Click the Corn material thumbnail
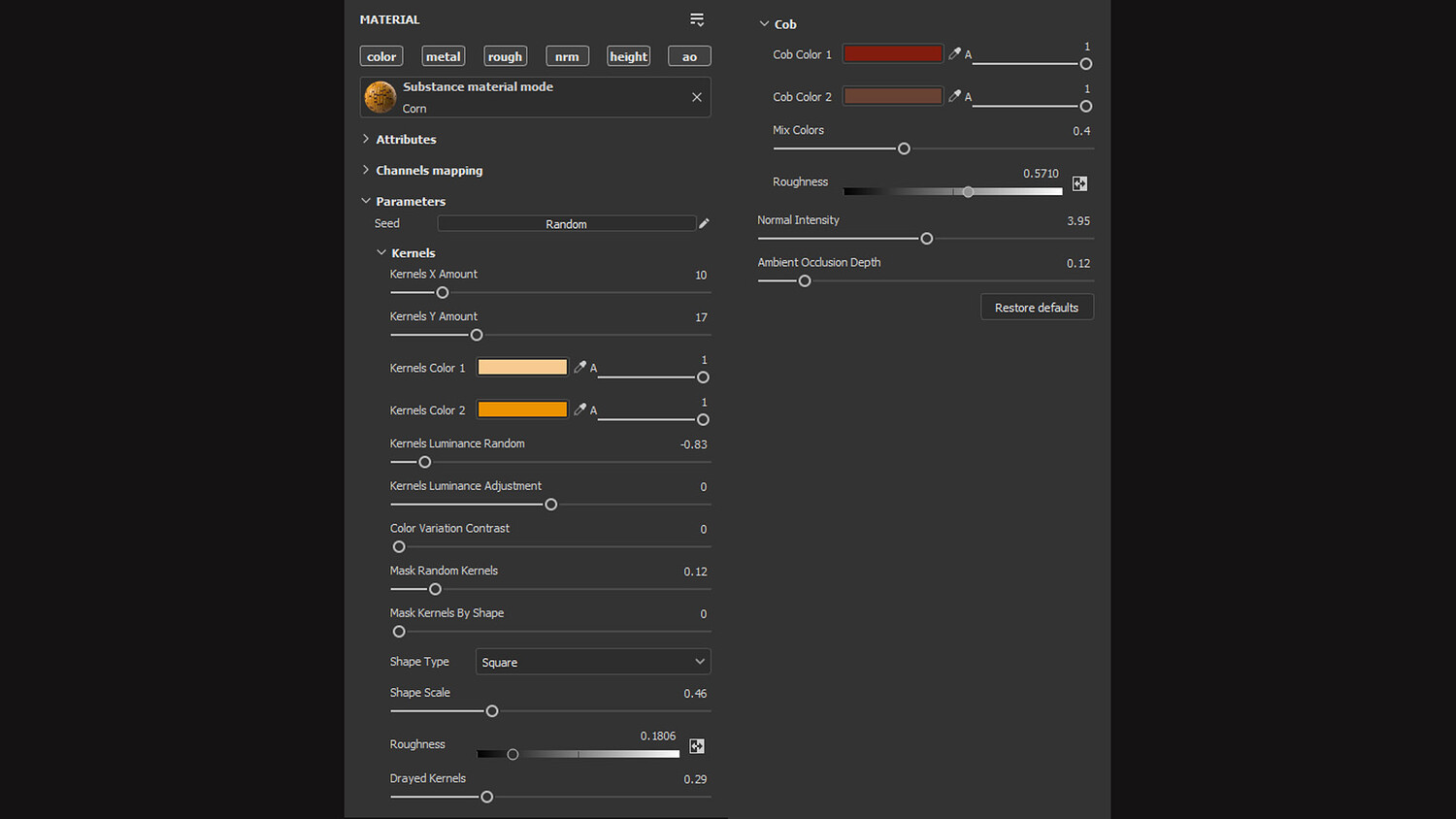1456x819 pixels. pyautogui.click(x=381, y=97)
